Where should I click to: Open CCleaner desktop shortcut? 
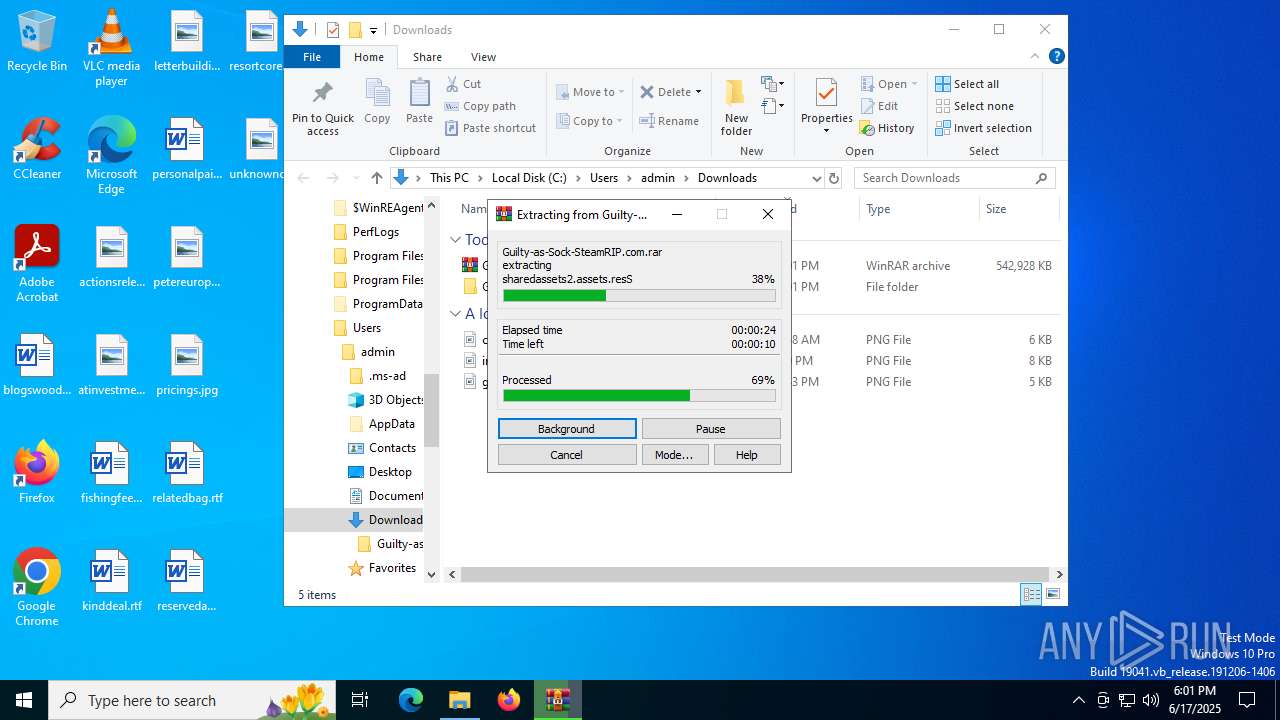(x=37, y=148)
